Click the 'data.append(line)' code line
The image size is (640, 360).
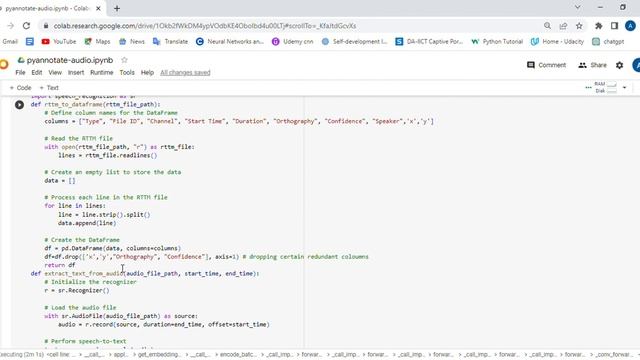[x=87, y=223]
